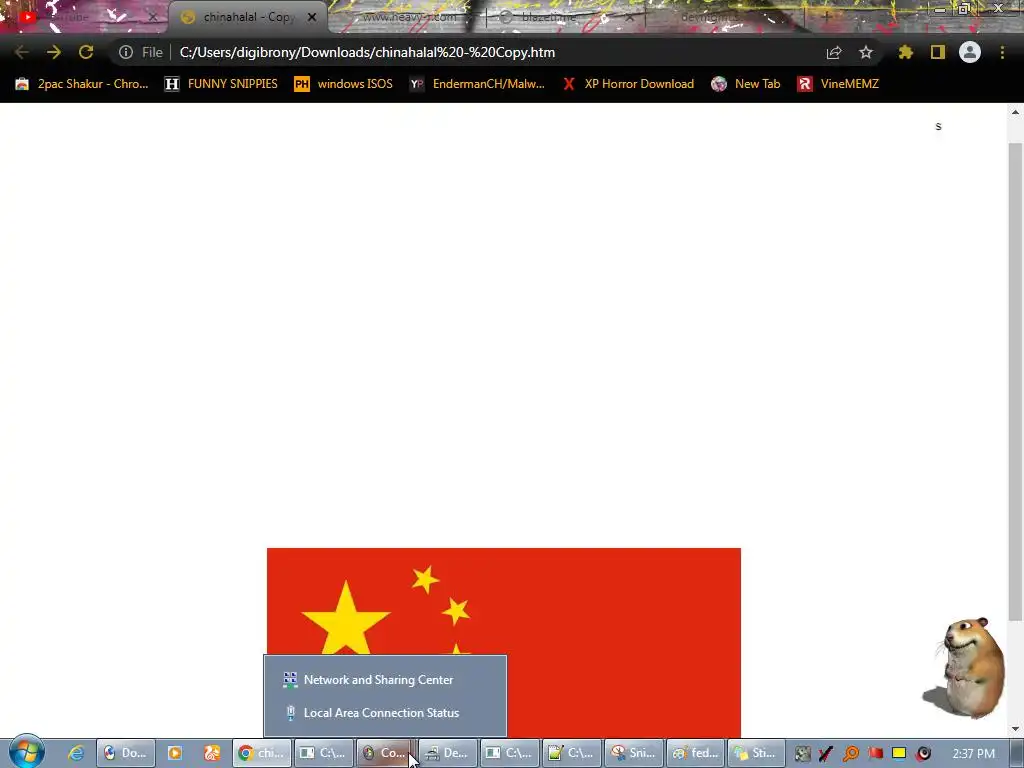
Task: Open the New Tab bookmark
Action: [746, 84]
